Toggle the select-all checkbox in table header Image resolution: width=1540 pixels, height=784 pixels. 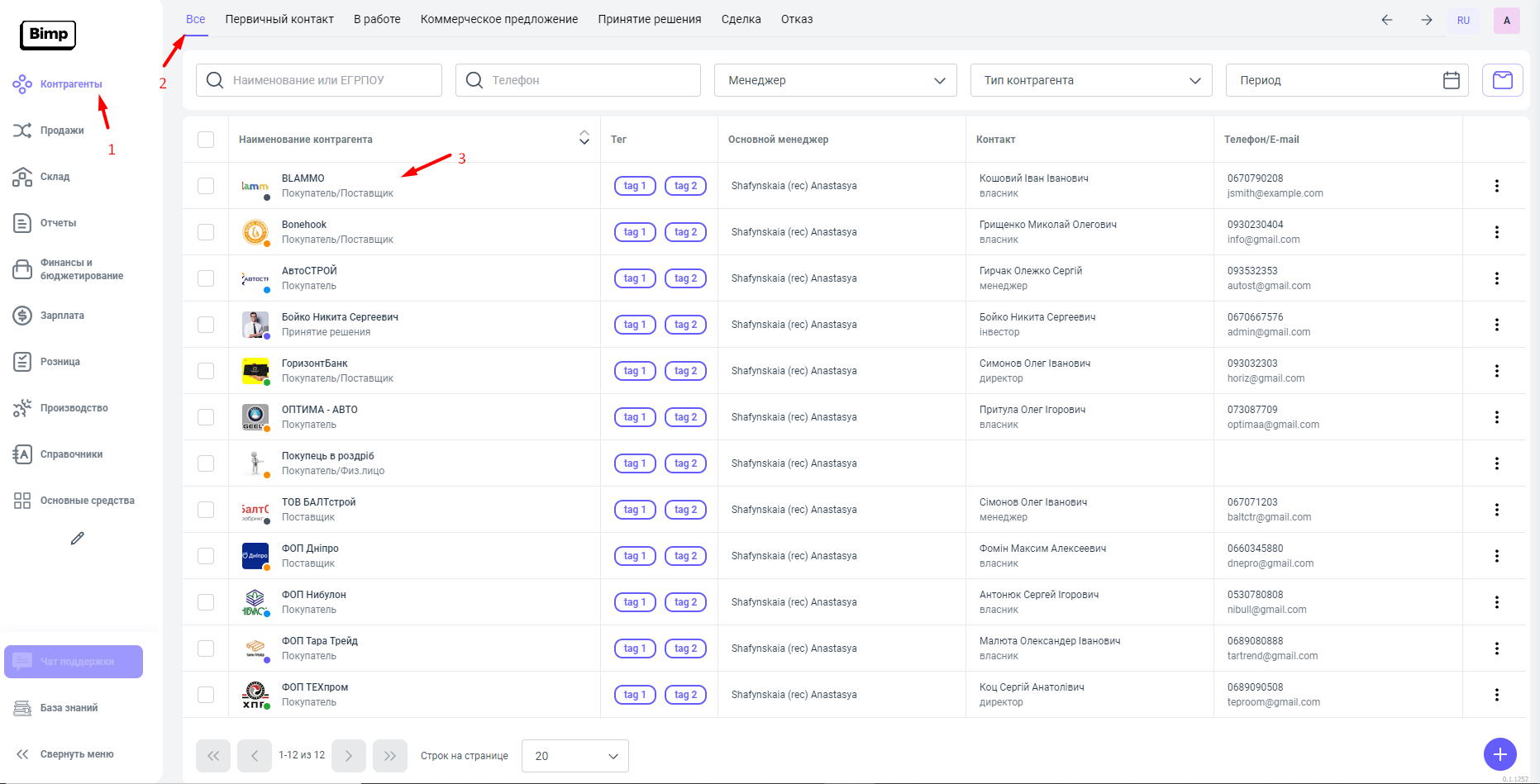(x=206, y=140)
